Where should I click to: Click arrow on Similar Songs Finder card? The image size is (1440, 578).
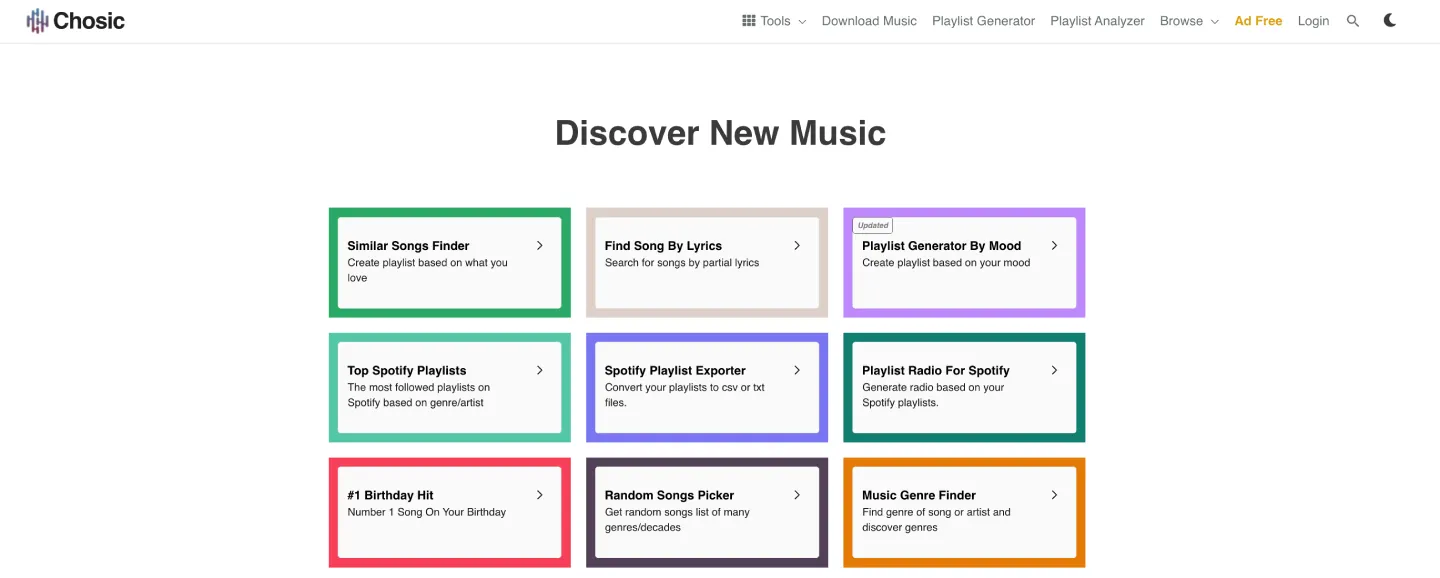click(540, 245)
